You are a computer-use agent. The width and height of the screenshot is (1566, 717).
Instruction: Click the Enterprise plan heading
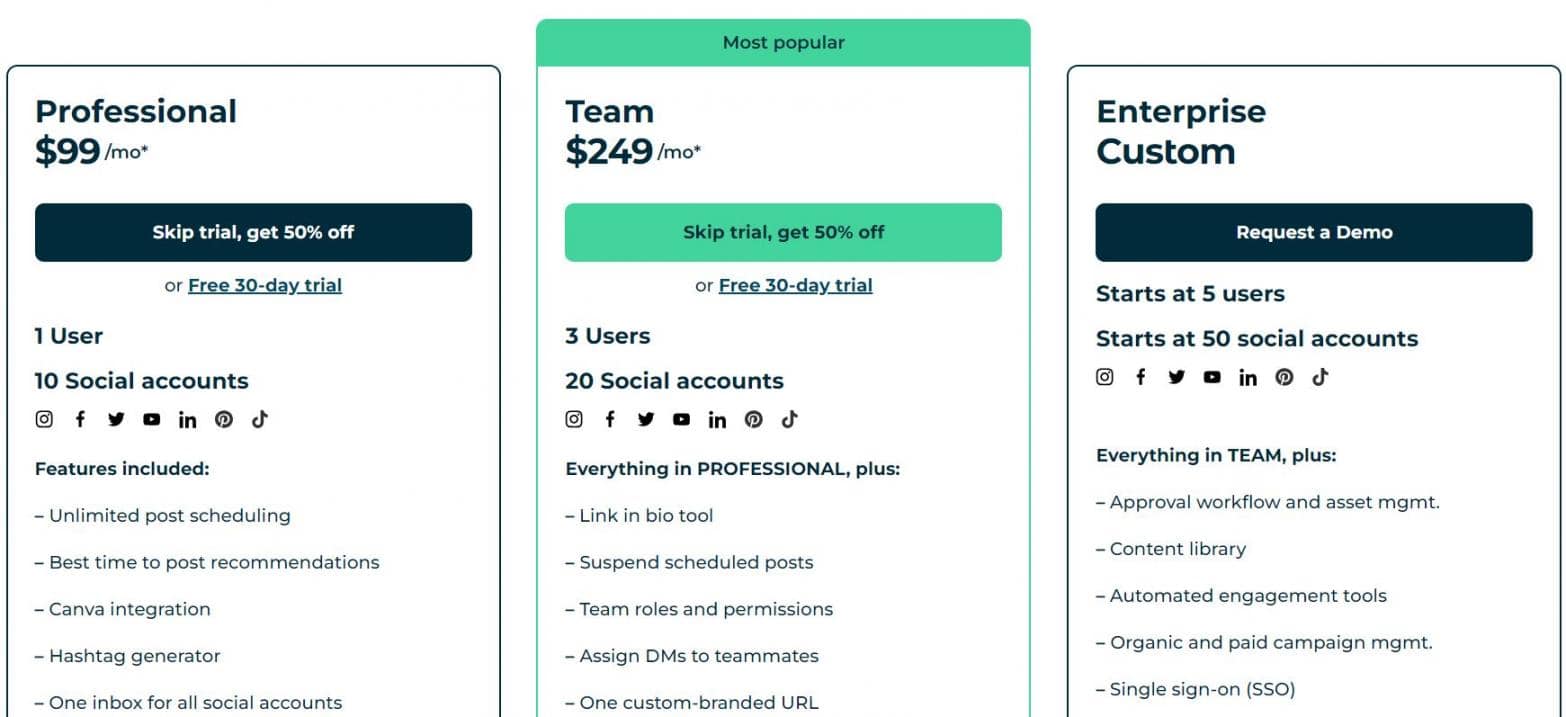tap(1181, 111)
